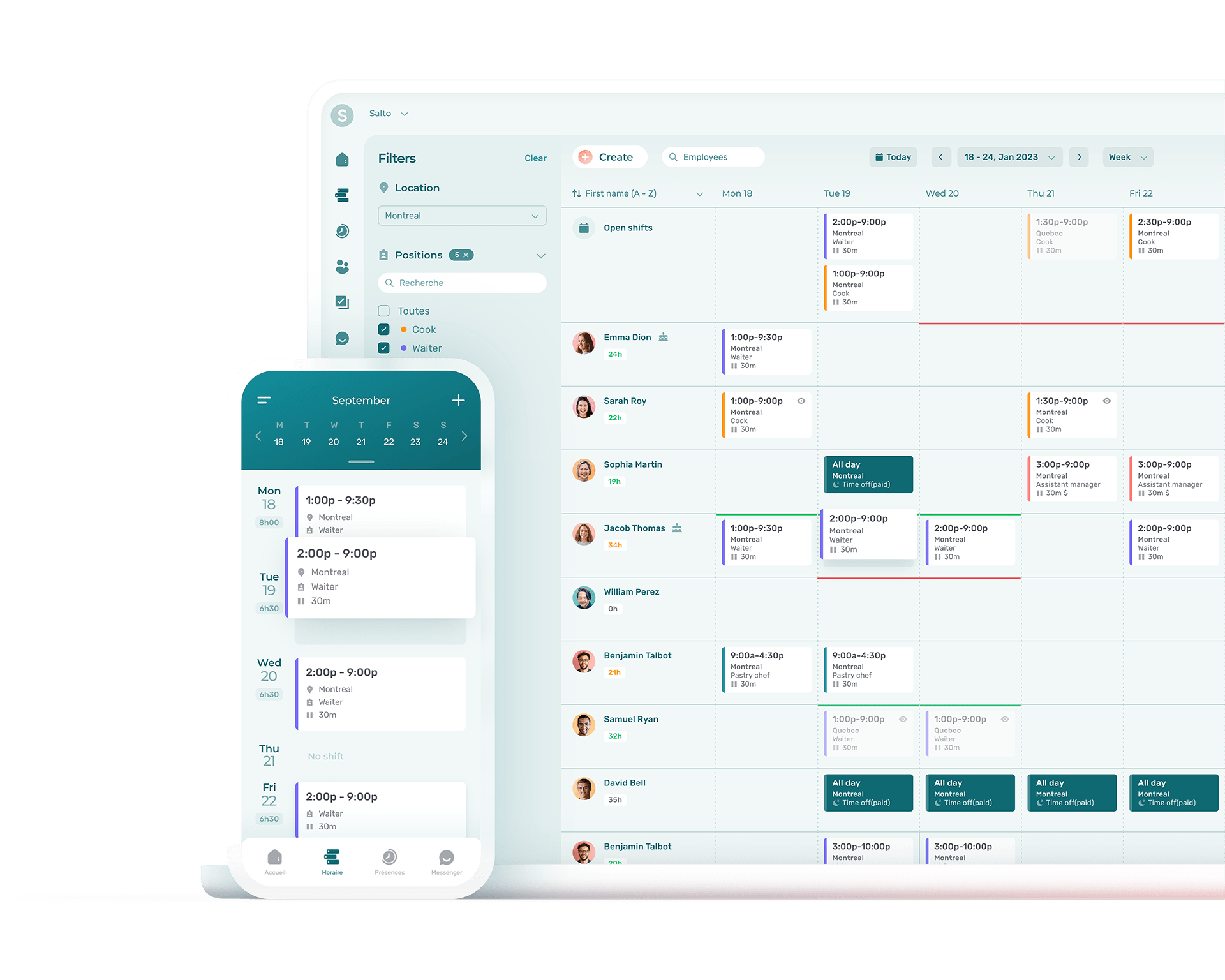Click the sort by First name icon
The image size is (1225, 980).
coord(579,193)
